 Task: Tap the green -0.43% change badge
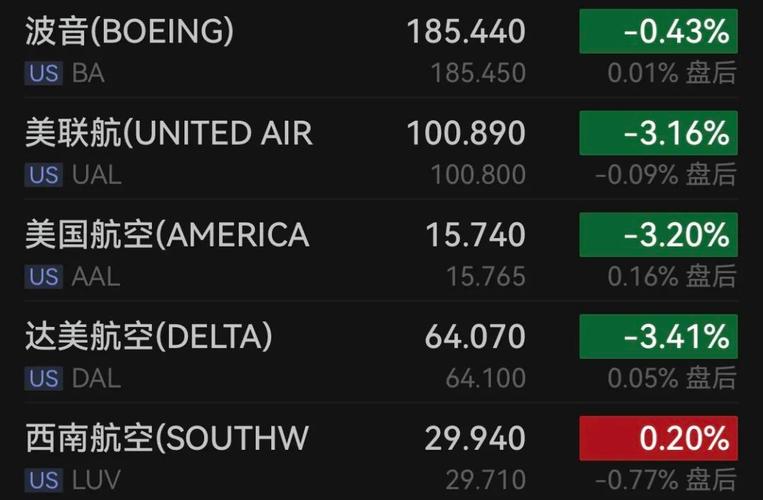[658, 31]
